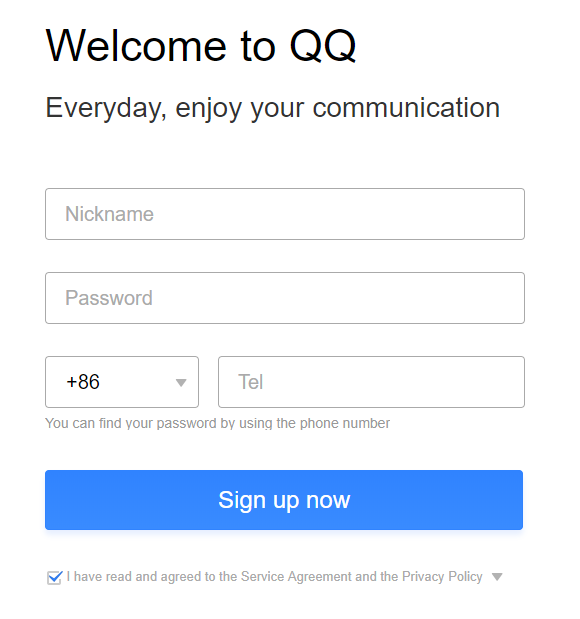Click the +86 value in country selector
The width and height of the screenshot is (580, 619).
coord(83,382)
